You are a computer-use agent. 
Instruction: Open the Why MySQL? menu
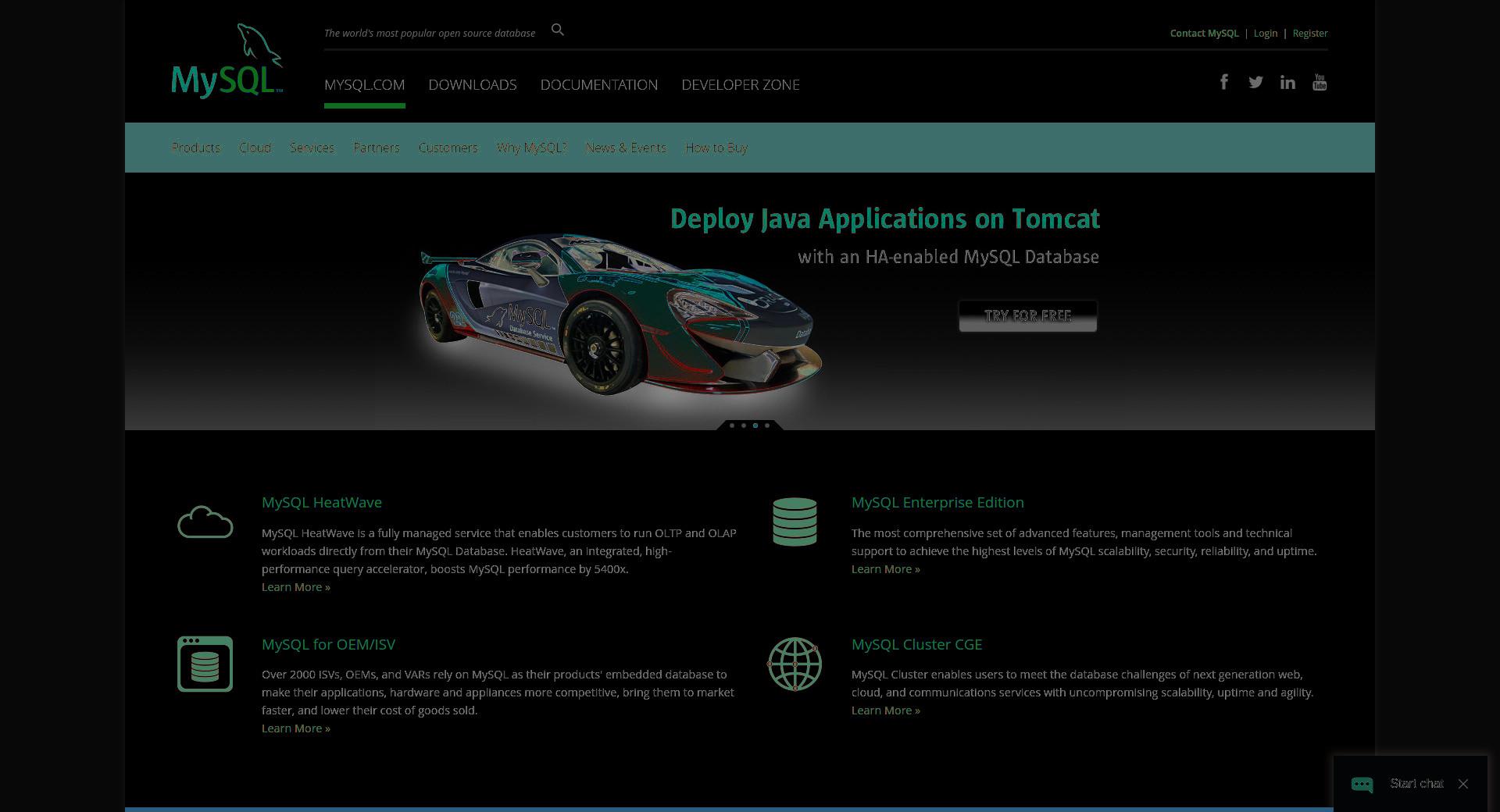click(531, 148)
